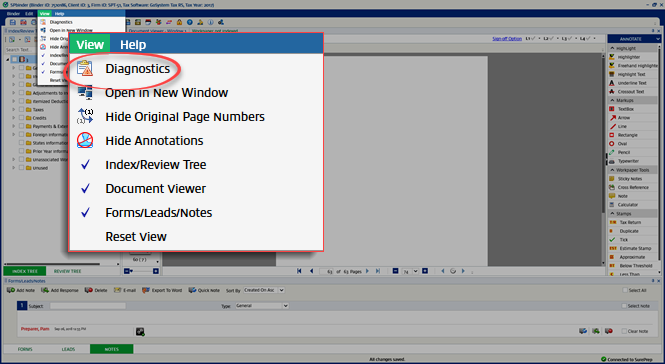This screenshot has width=665, height=364.
Task: Collapse the Stamps section
Action: tap(612, 213)
